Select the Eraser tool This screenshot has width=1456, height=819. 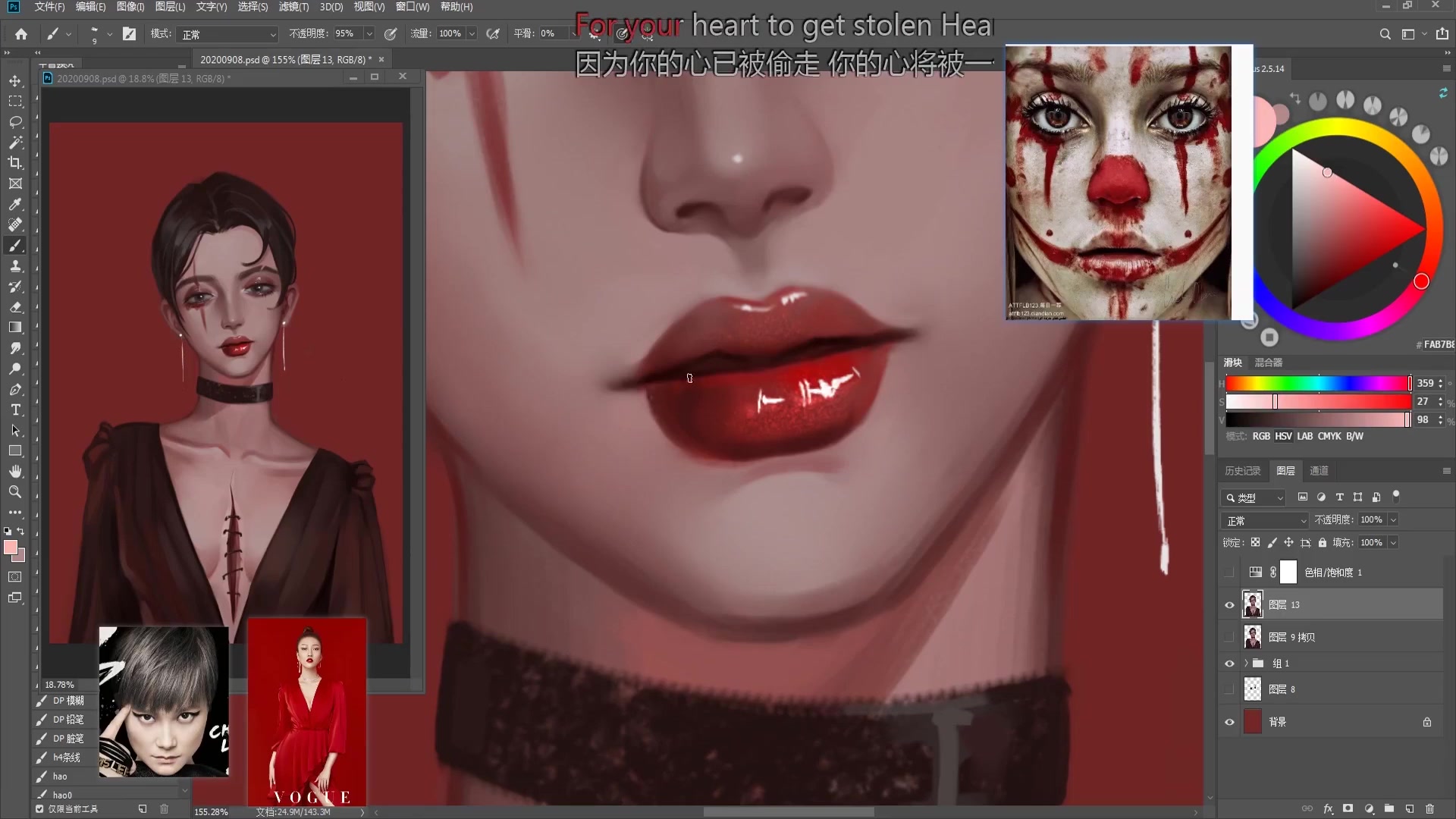point(15,307)
